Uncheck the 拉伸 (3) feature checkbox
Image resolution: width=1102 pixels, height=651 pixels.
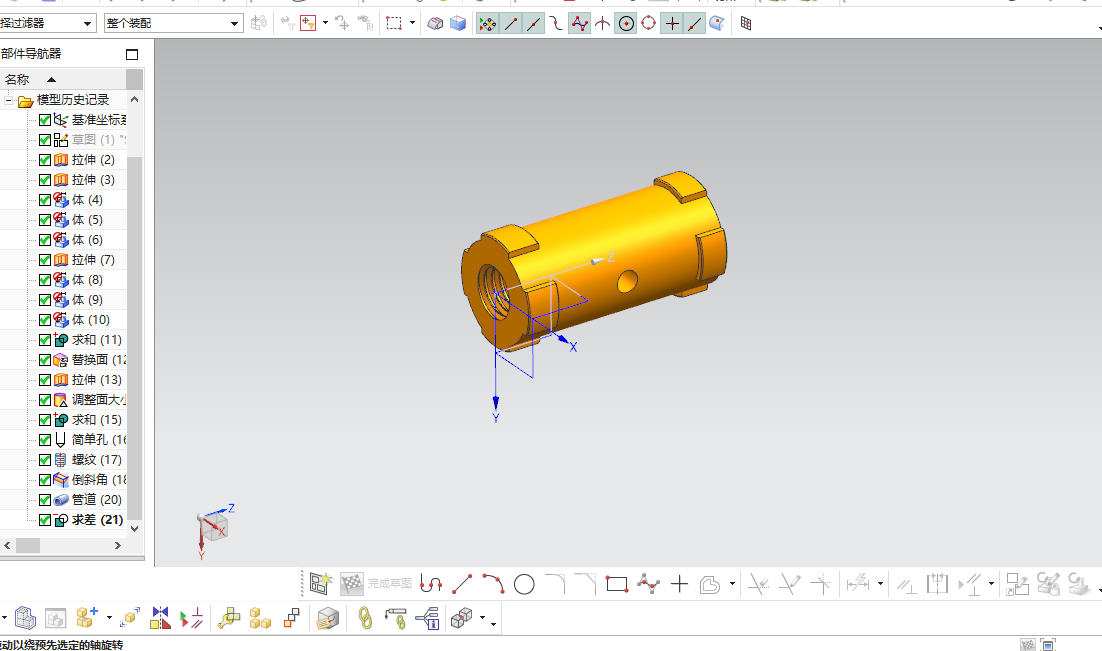pyautogui.click(x=45, y=180)
